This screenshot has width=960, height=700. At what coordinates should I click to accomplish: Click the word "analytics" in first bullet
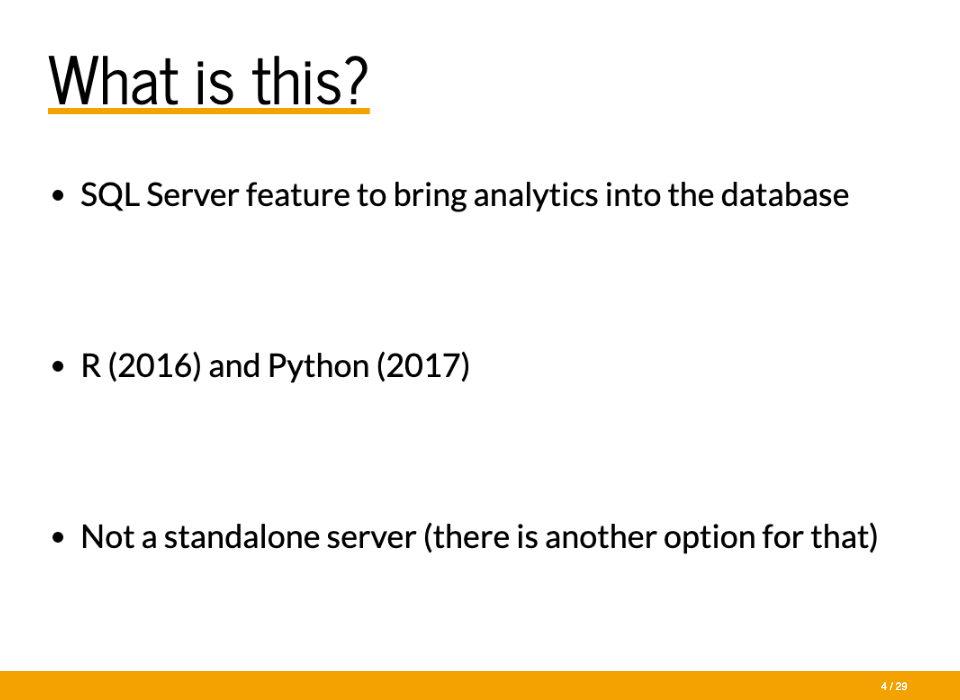(x=536, y=196)
